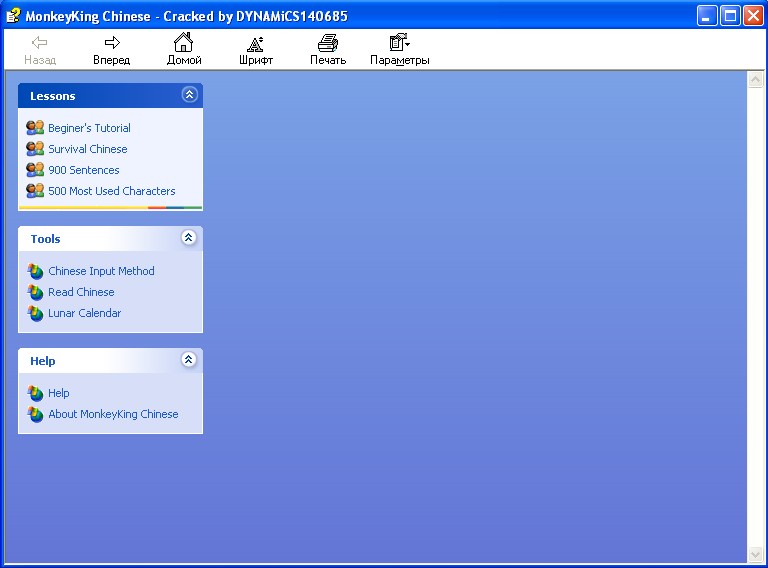Open the Help link in the Help panel

(59, 393)
